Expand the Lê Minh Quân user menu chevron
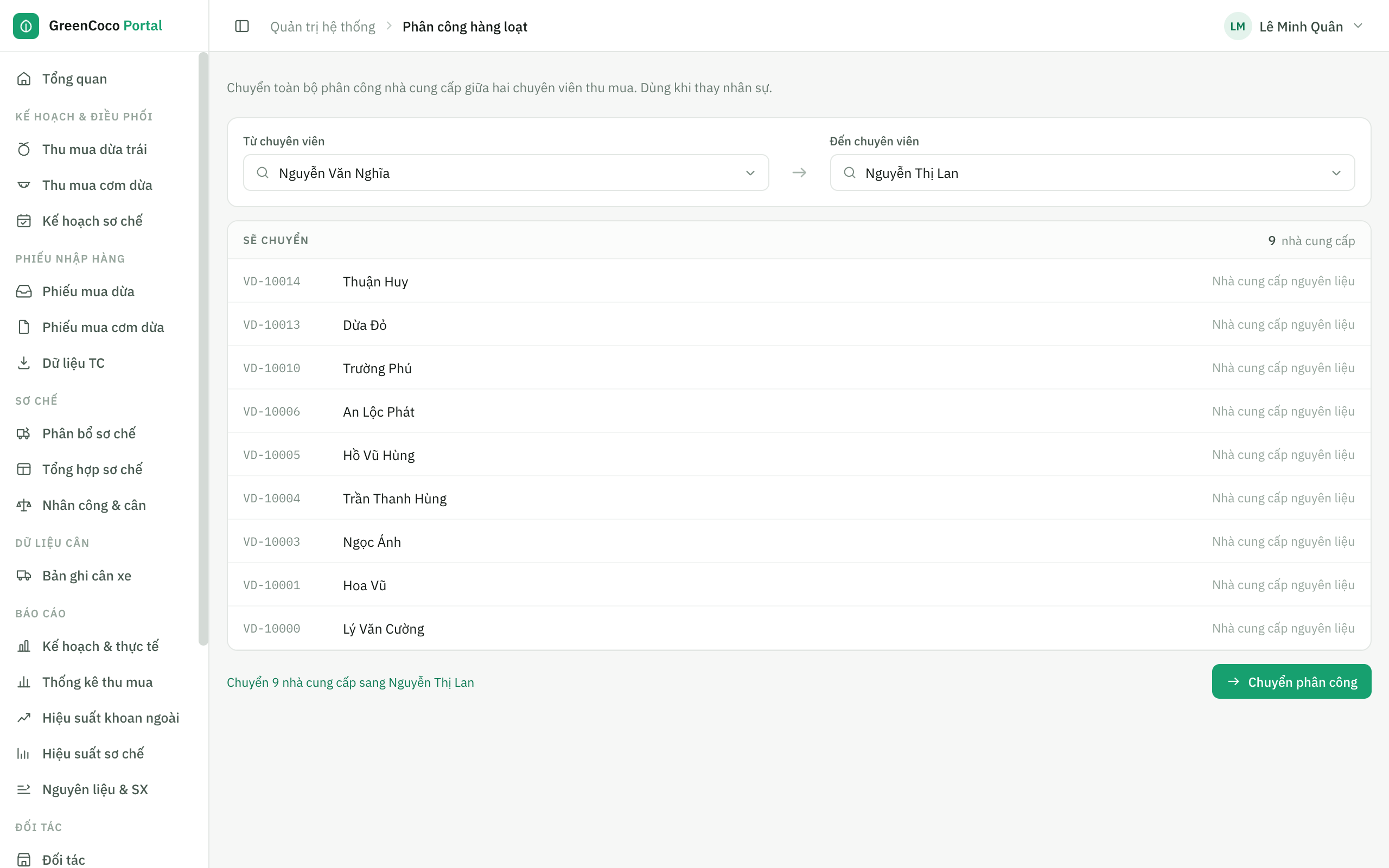 point(1358,26)
